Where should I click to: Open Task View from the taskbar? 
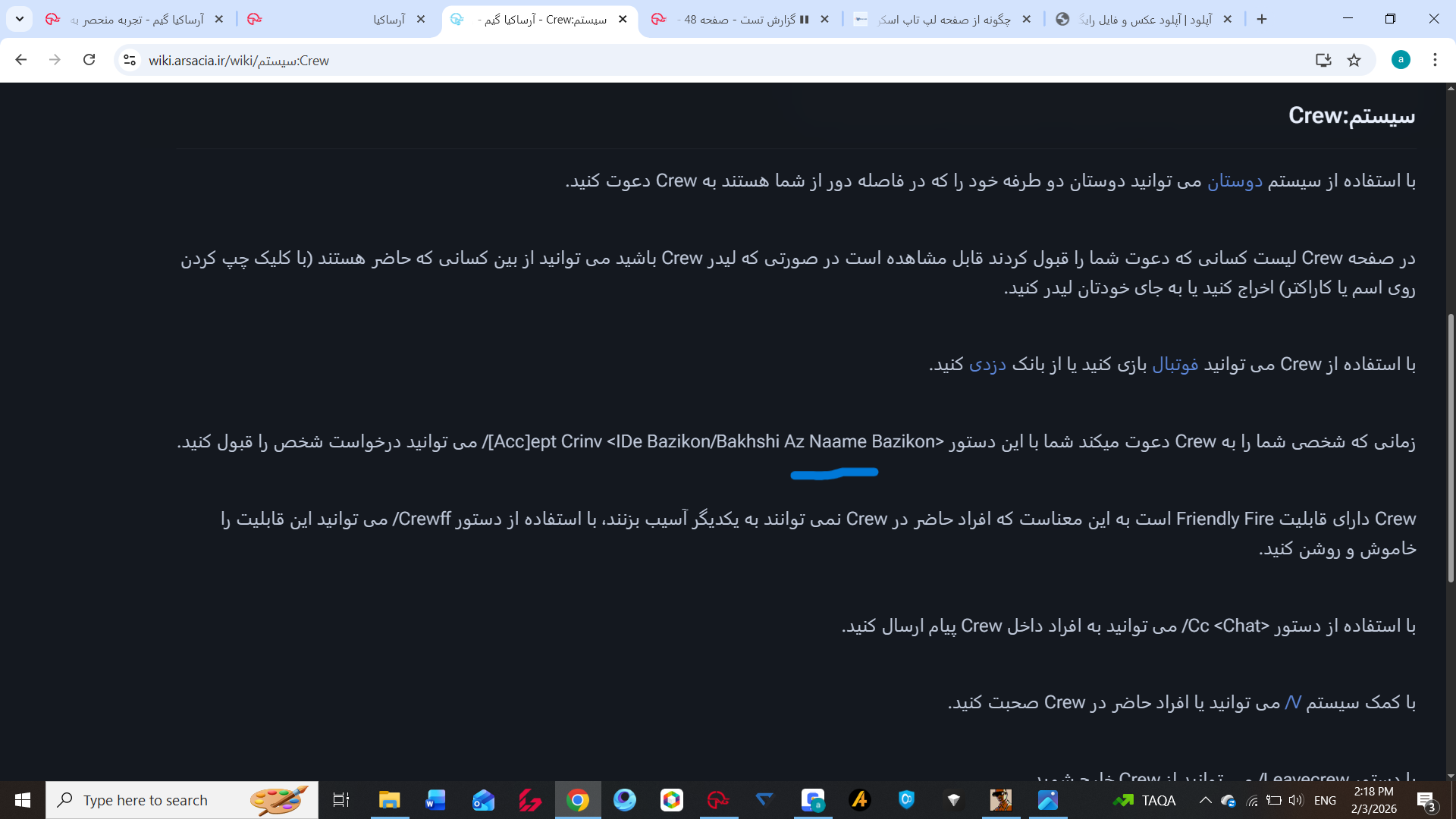coord(340,800)
